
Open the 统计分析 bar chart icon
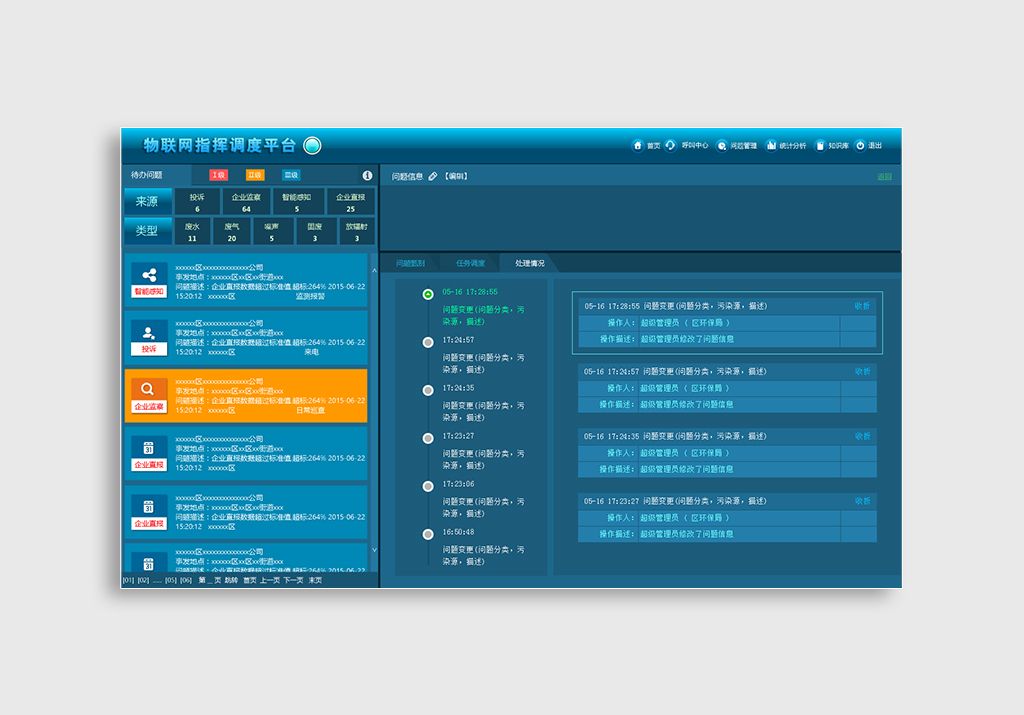point(771,145)
